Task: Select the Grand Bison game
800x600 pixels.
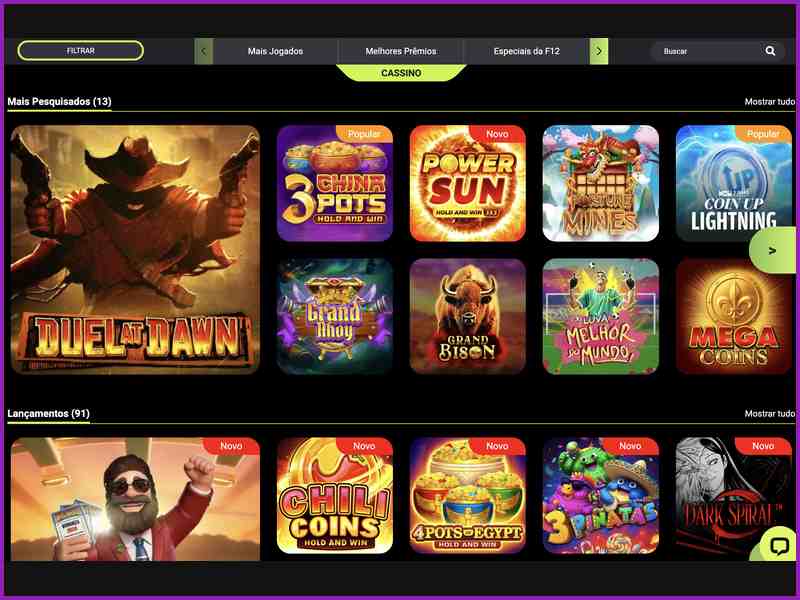Action: (x=467, y=316)
